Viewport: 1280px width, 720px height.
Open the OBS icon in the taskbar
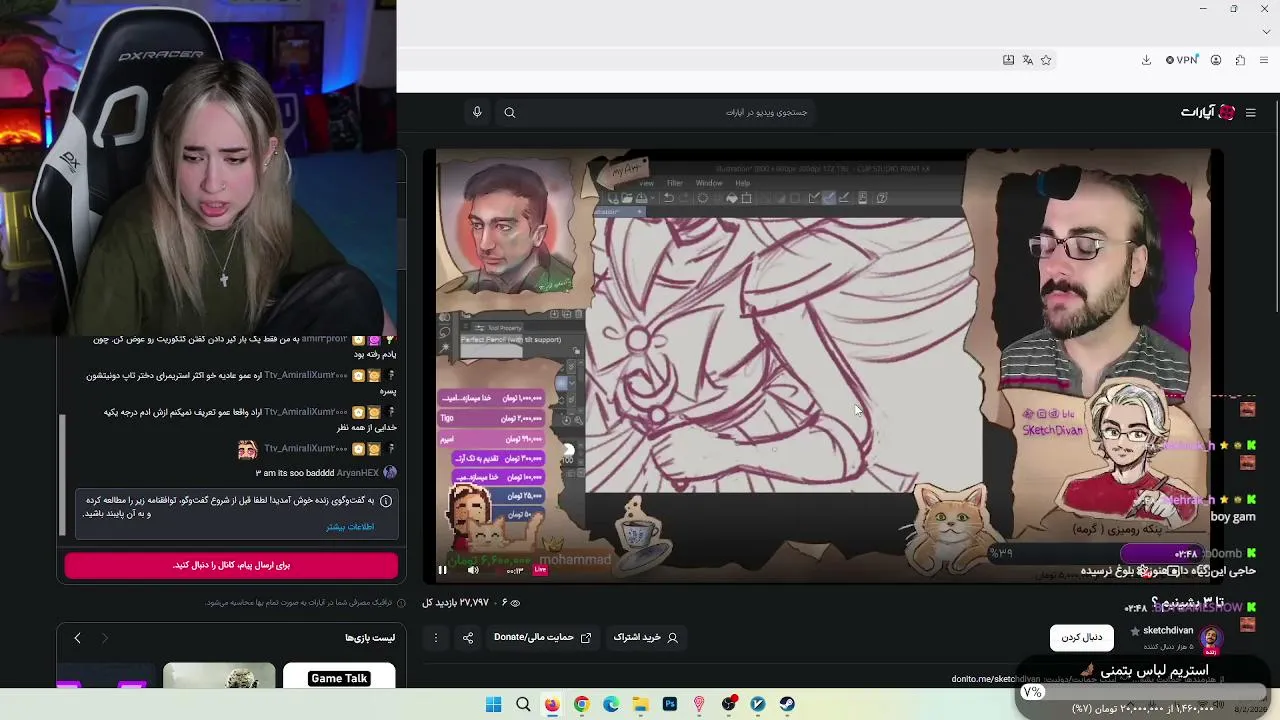click(x=729, y=704)
